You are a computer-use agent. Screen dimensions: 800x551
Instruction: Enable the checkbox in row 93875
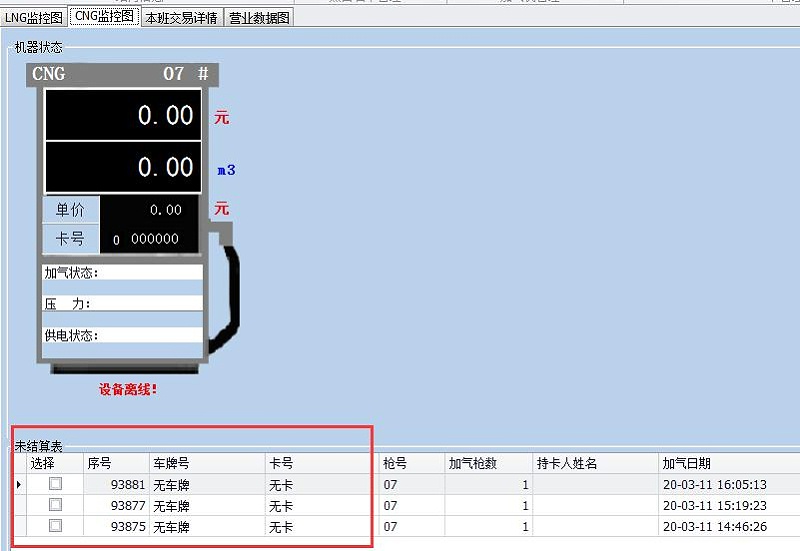coord(56,526)
